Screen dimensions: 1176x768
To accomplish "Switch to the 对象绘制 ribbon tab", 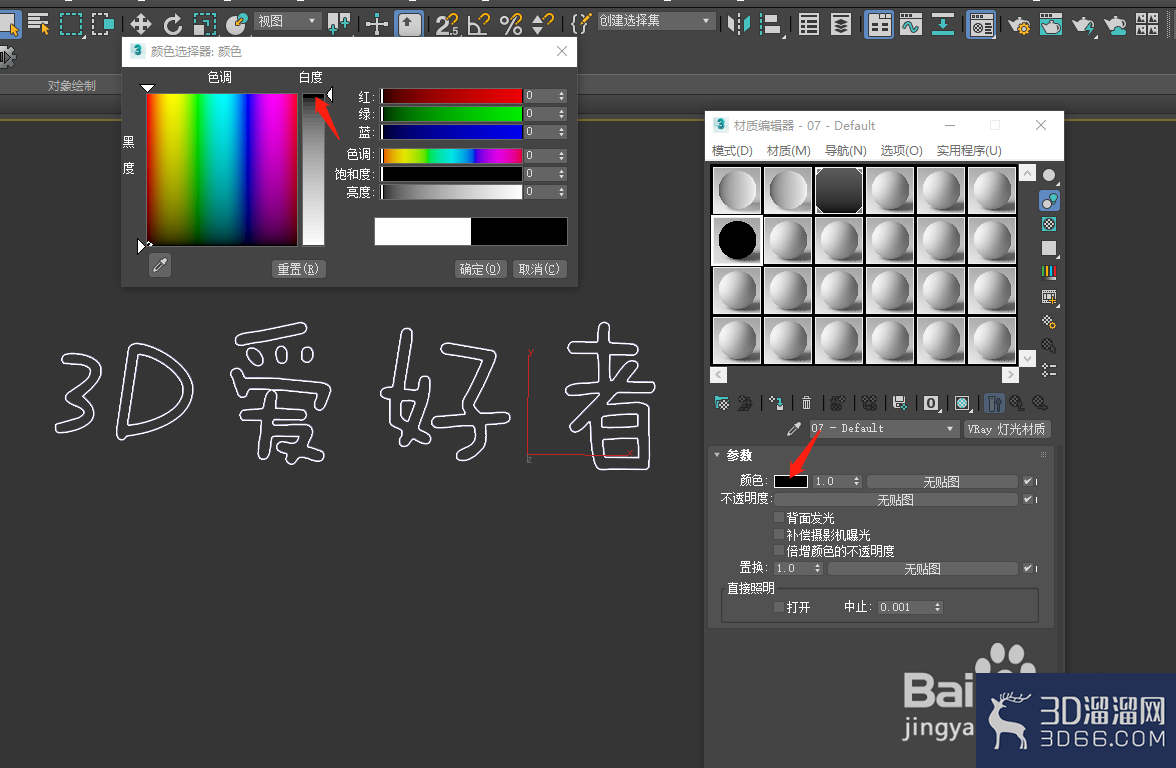I will click(x=72, y=86).
